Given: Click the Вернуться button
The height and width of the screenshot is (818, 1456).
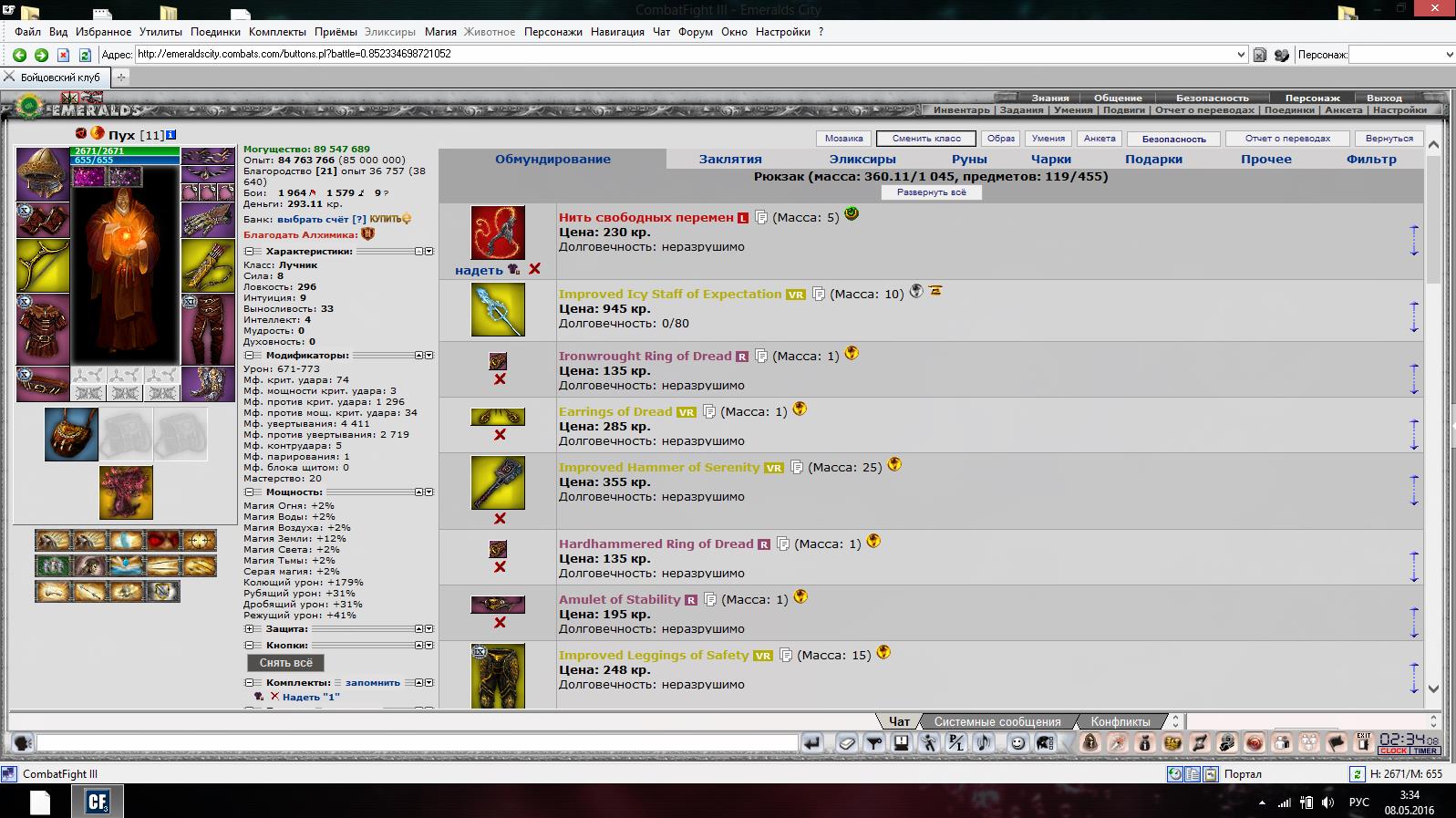Looking at the screenshot, I should coord(1389,139).
